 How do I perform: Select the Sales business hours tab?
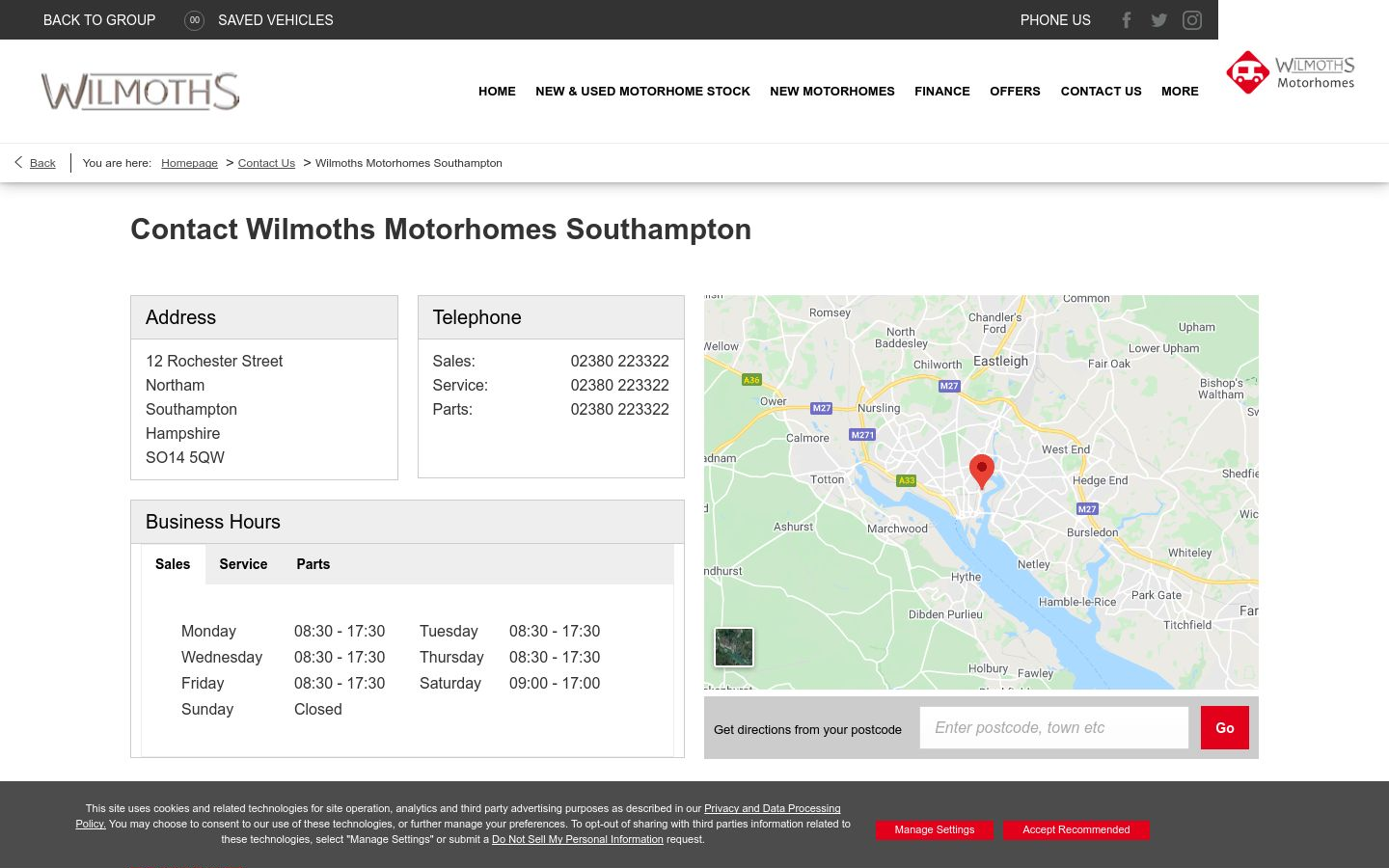click(173, 564)
